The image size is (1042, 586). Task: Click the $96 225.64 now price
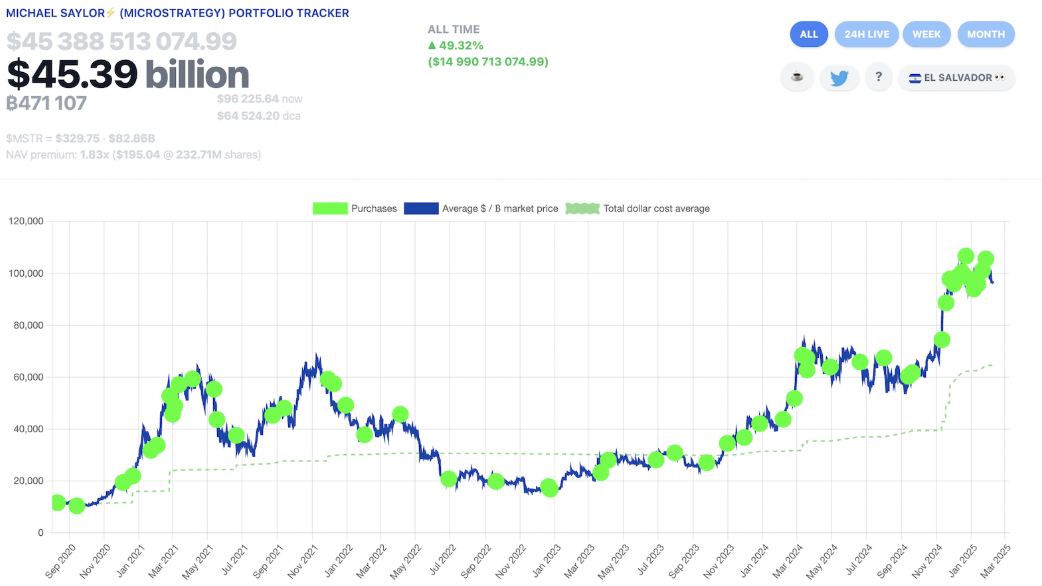(x=259, y=99)
